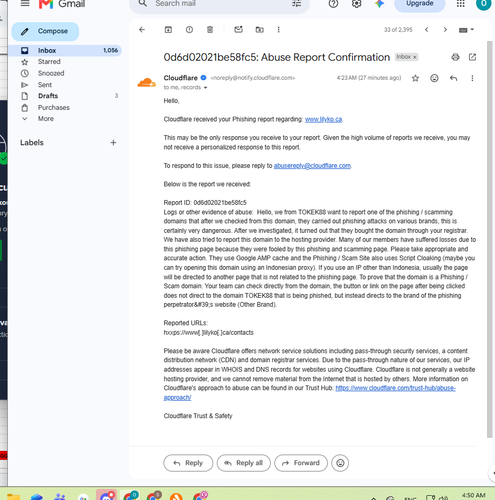Report this email as spam

point(189,30)
